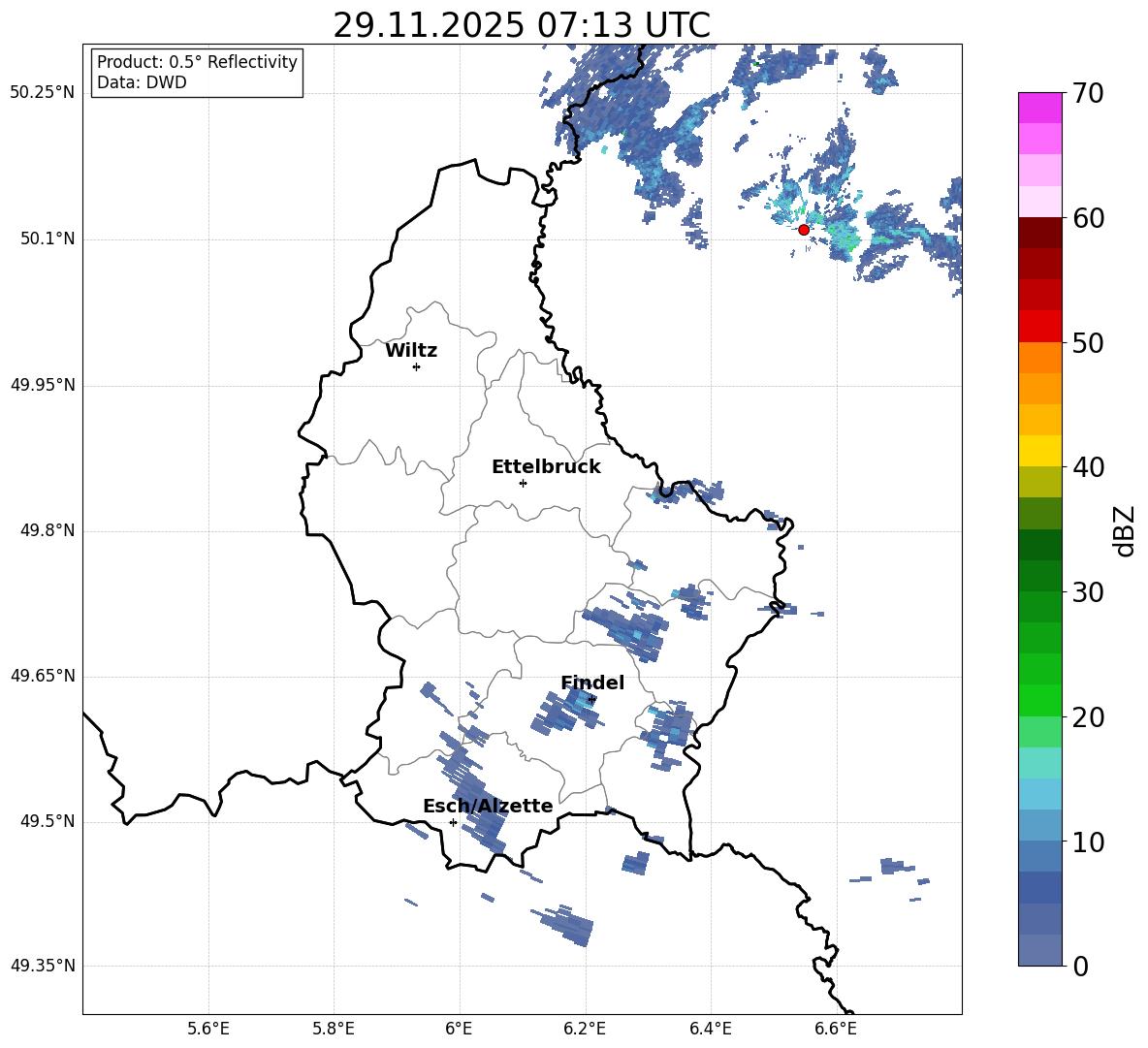Click the 6.4°E longitude label
The height and width of the screenshot is (1048, 1148).
click(710, 1030)
